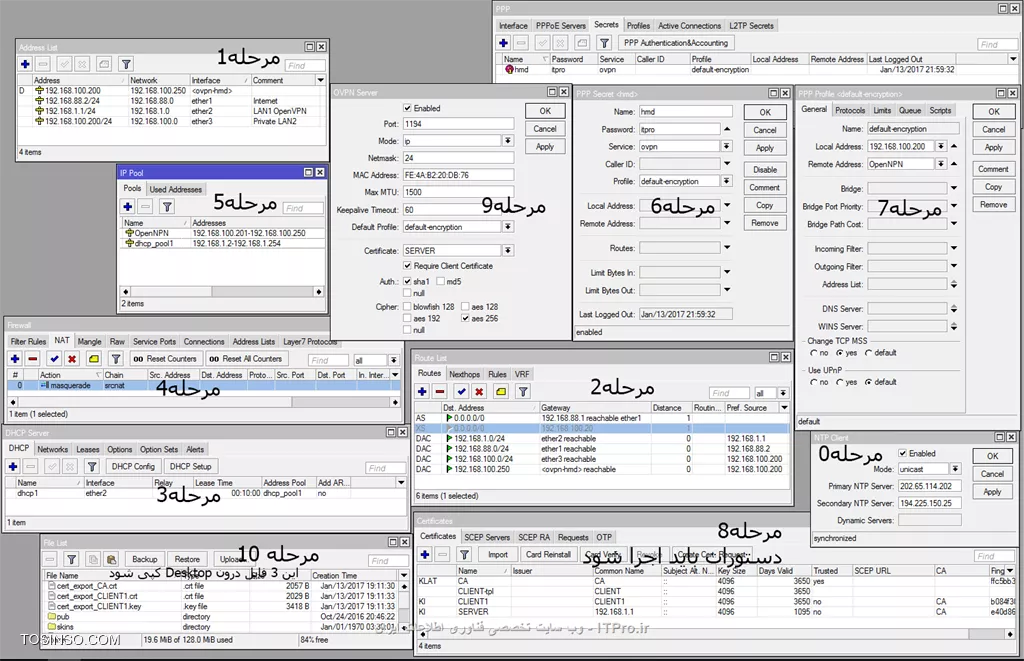Add a new pool in IP Pool window
Image resolution: width=1024 pixels, height=661 pixels.
128,206
